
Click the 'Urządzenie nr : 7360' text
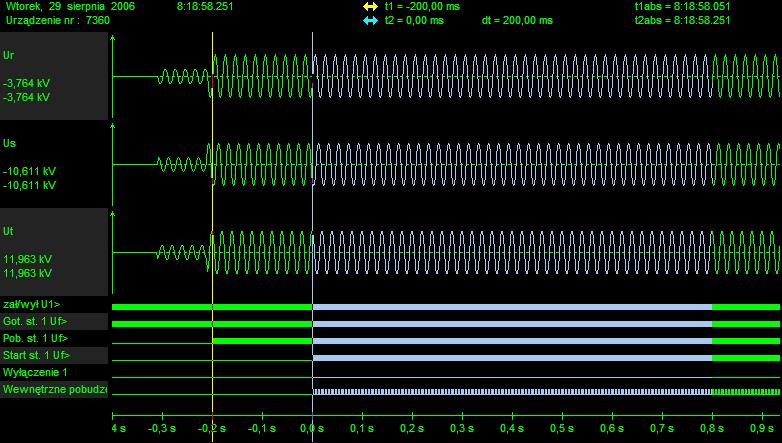(x=58, y=20)
